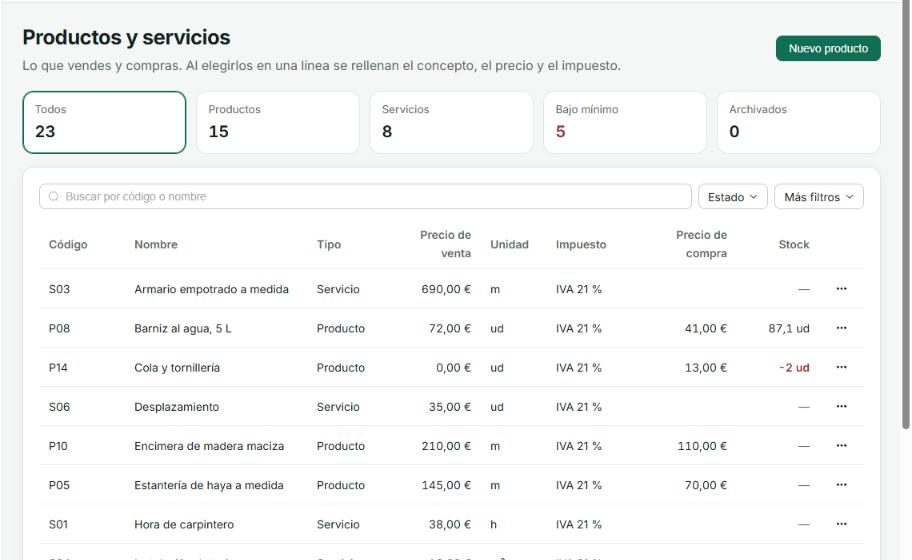The image size is (912, 560).
Task: Click the Tipo column header
Action: coord(329,244)
